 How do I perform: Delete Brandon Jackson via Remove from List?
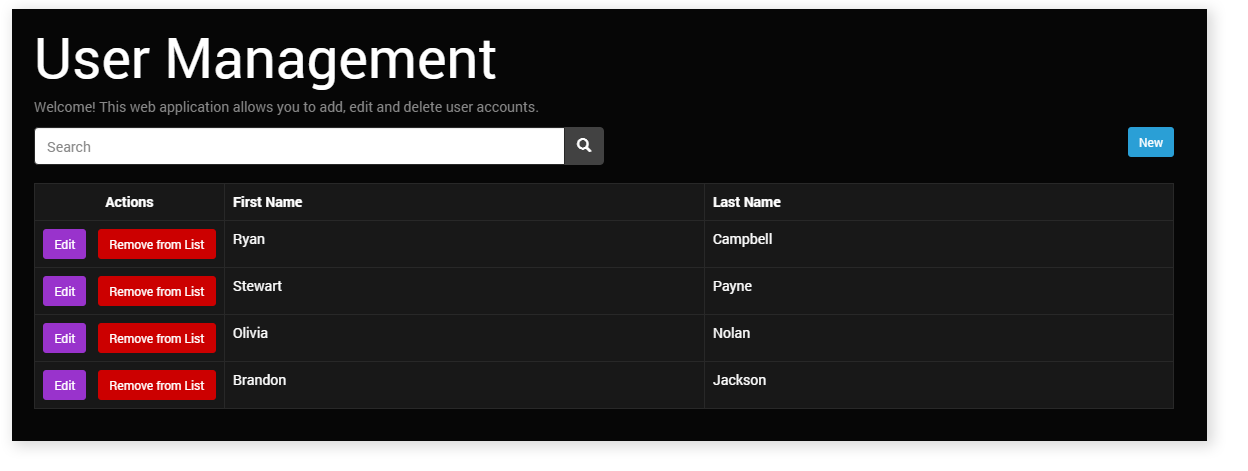click(x=156, y=385)
